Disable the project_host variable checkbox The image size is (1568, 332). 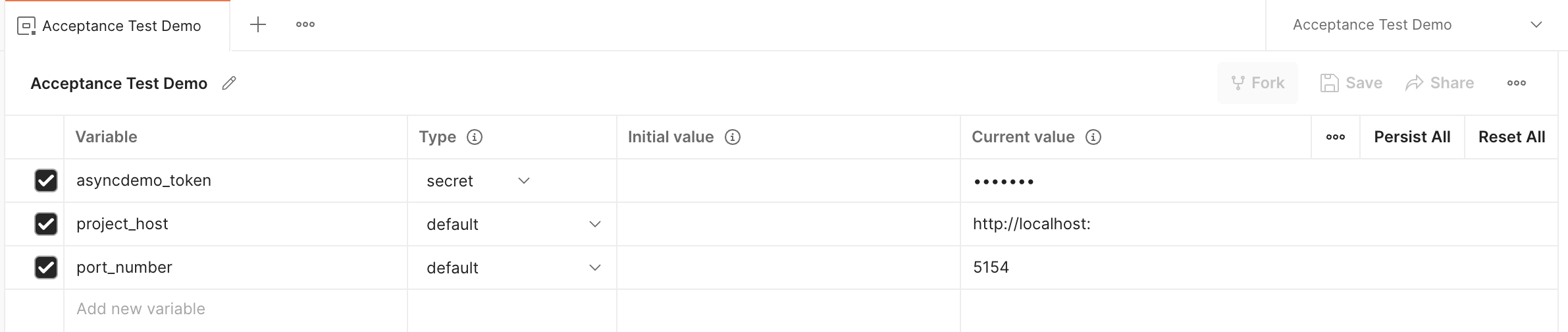coord(46,224)
